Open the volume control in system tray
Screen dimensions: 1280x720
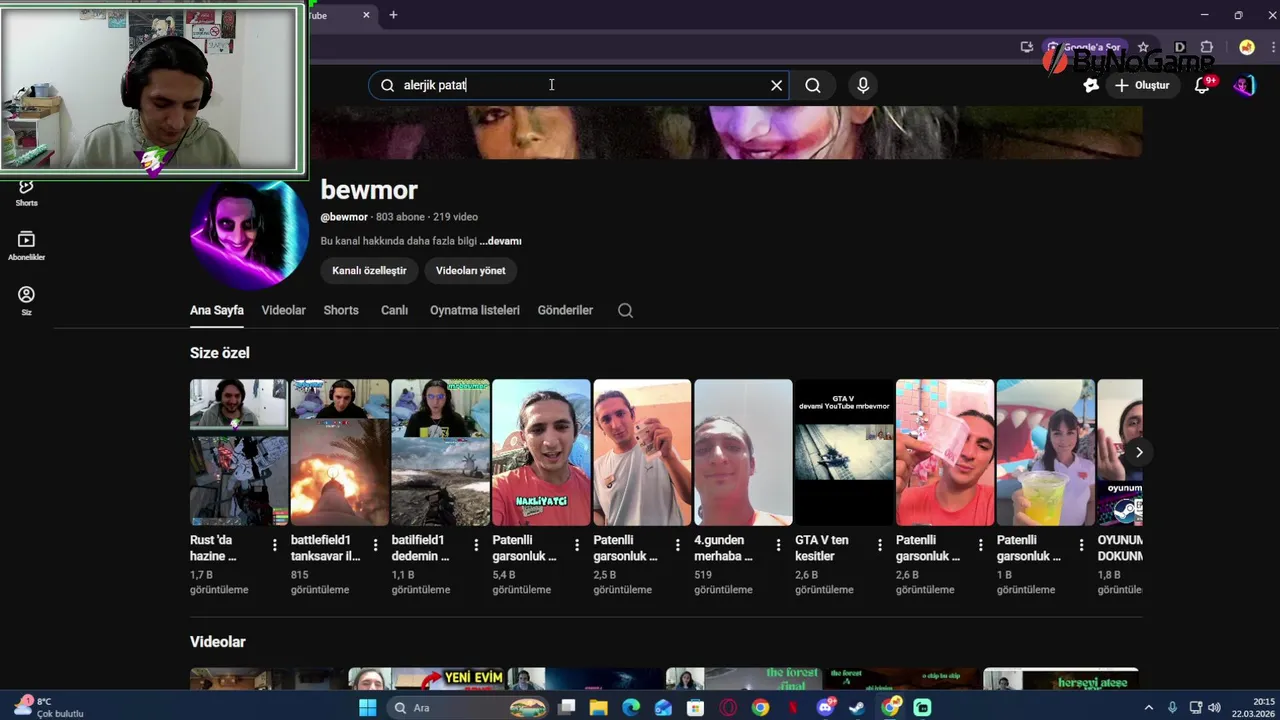(1215, 708)
